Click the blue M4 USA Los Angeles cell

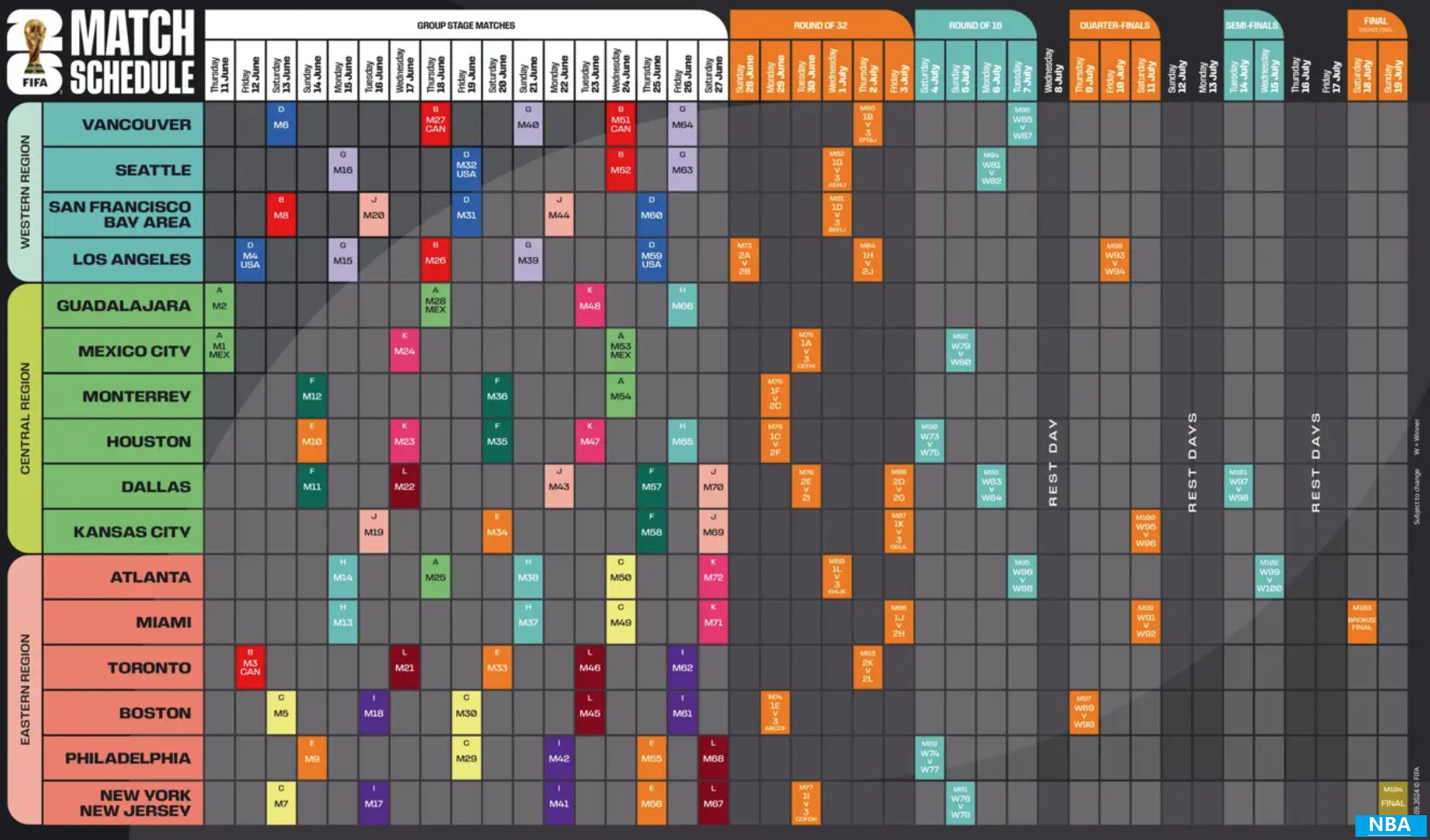tap(250, 259)
